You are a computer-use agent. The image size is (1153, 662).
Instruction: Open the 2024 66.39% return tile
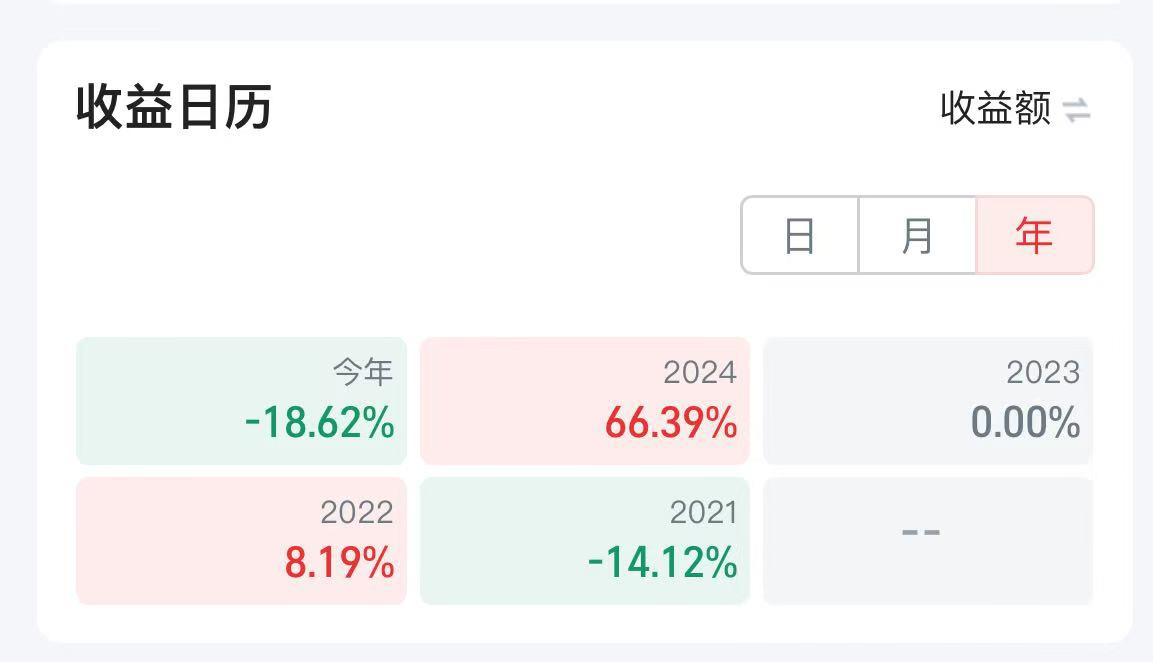(585, 401)
